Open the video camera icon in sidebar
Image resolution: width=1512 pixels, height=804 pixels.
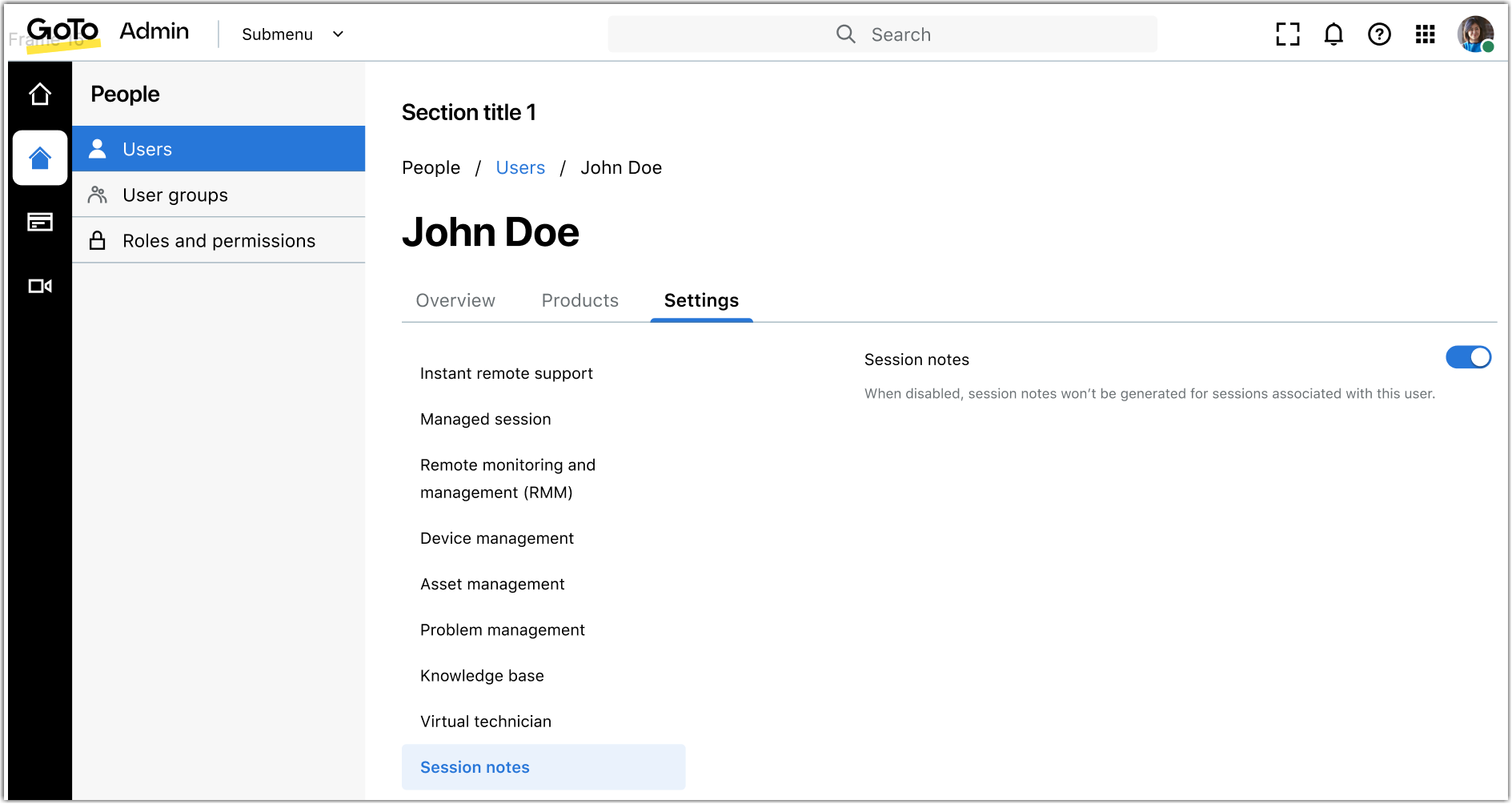[40, 286]
